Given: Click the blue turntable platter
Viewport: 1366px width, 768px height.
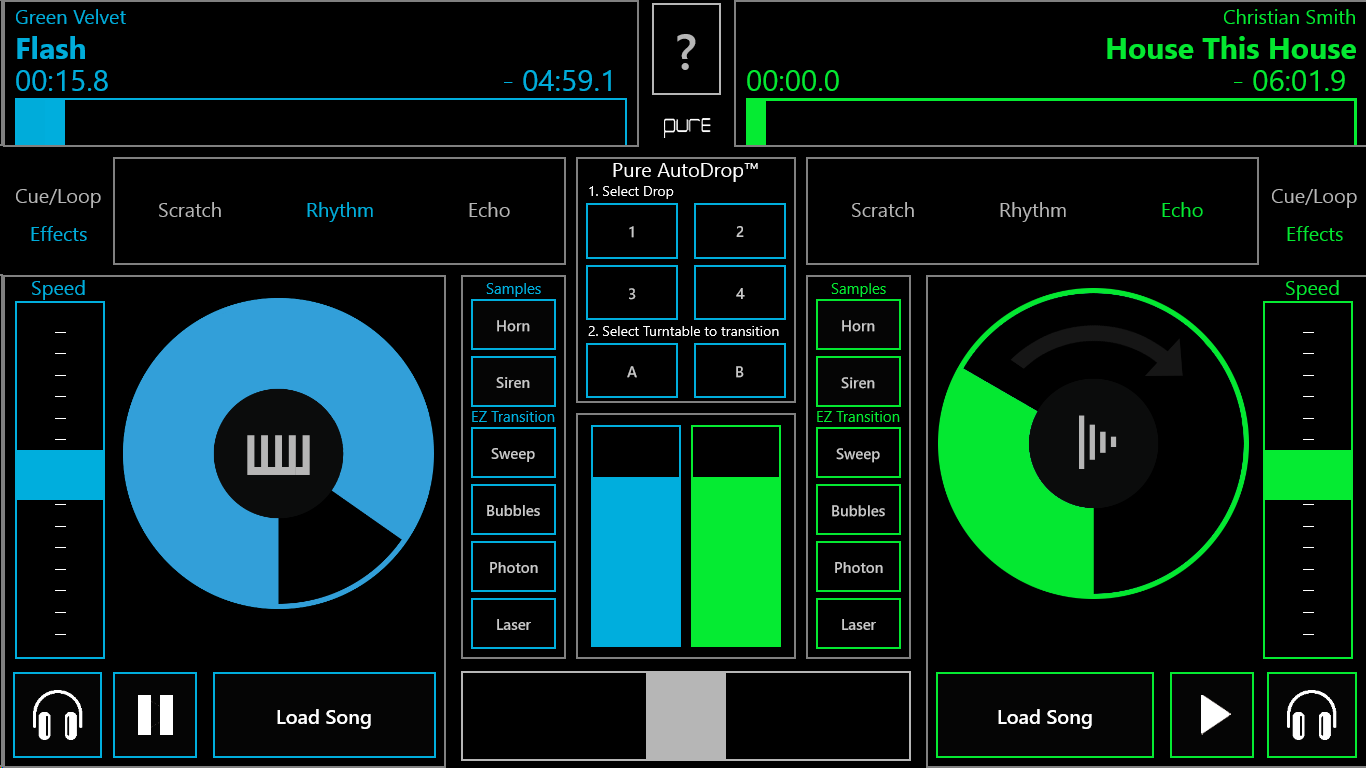Looking at the screenshot, I should point(278,452).
